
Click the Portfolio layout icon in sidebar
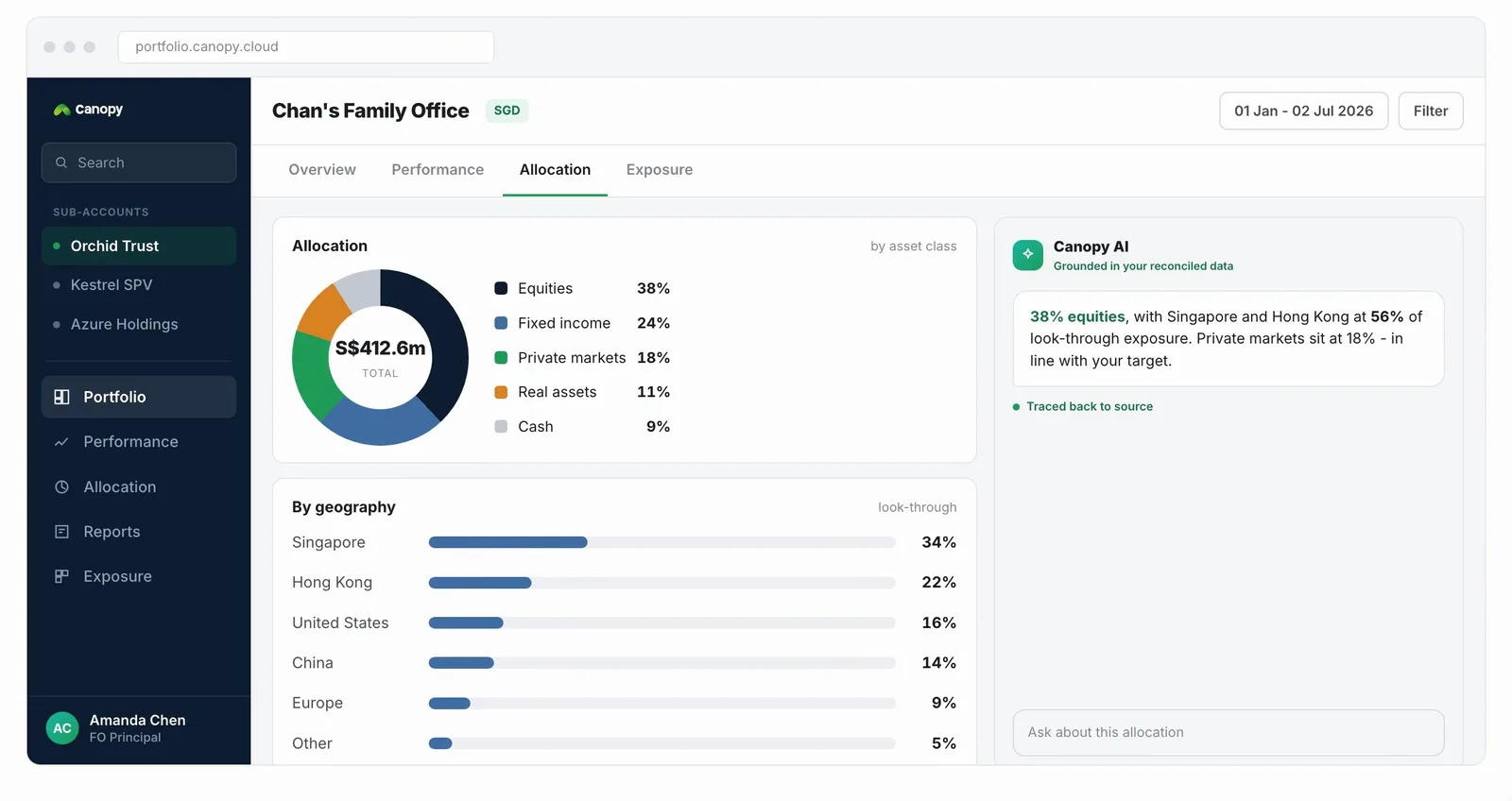tap(61, 397)
